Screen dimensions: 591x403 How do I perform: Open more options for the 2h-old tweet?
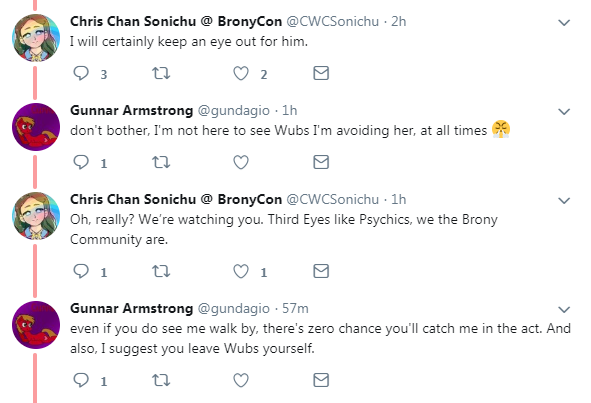pyautogui.click(x=564, y=23)
